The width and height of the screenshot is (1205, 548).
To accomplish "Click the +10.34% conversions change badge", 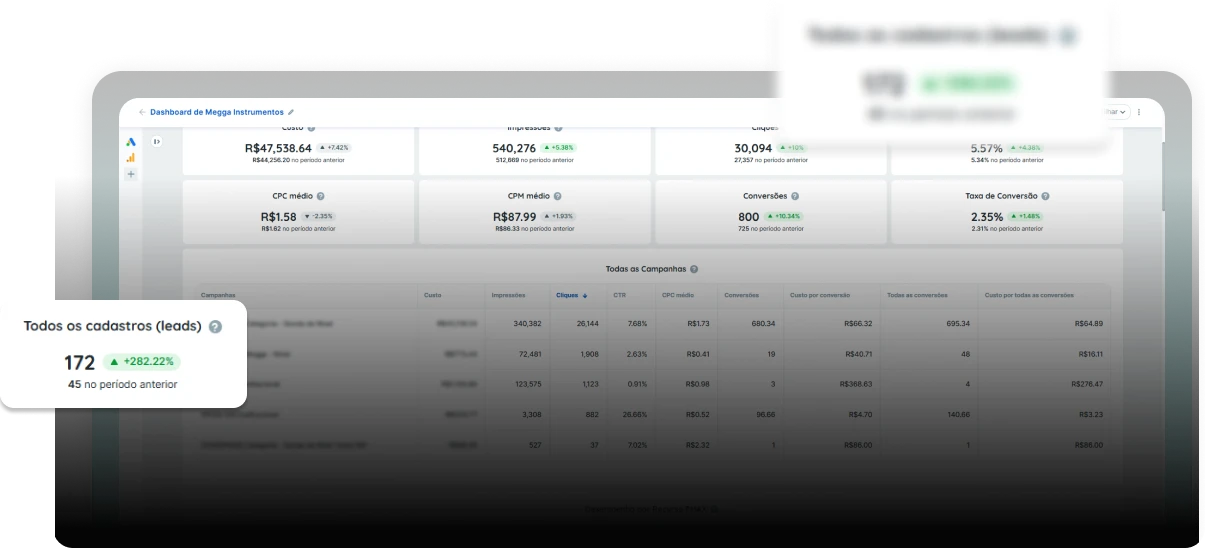I will click(x=785, y=217).
